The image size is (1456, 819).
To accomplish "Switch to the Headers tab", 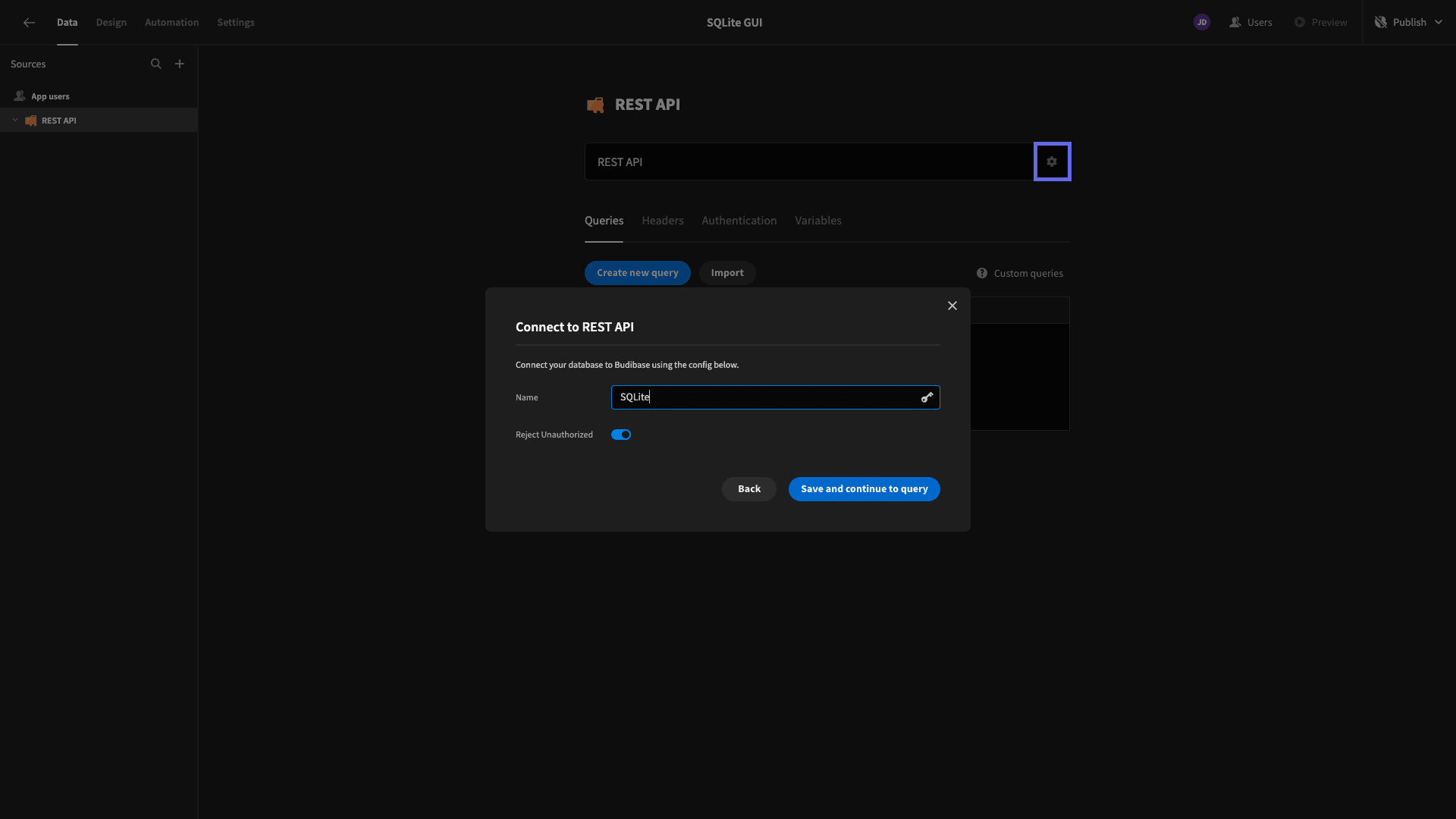I will point(662,221).
